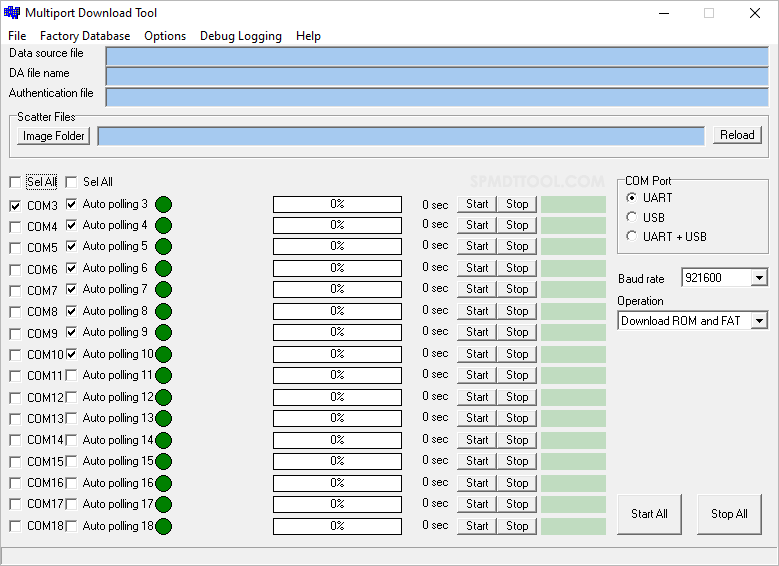
Task: Close the Multiport Download Tool window
Action: 755,13
